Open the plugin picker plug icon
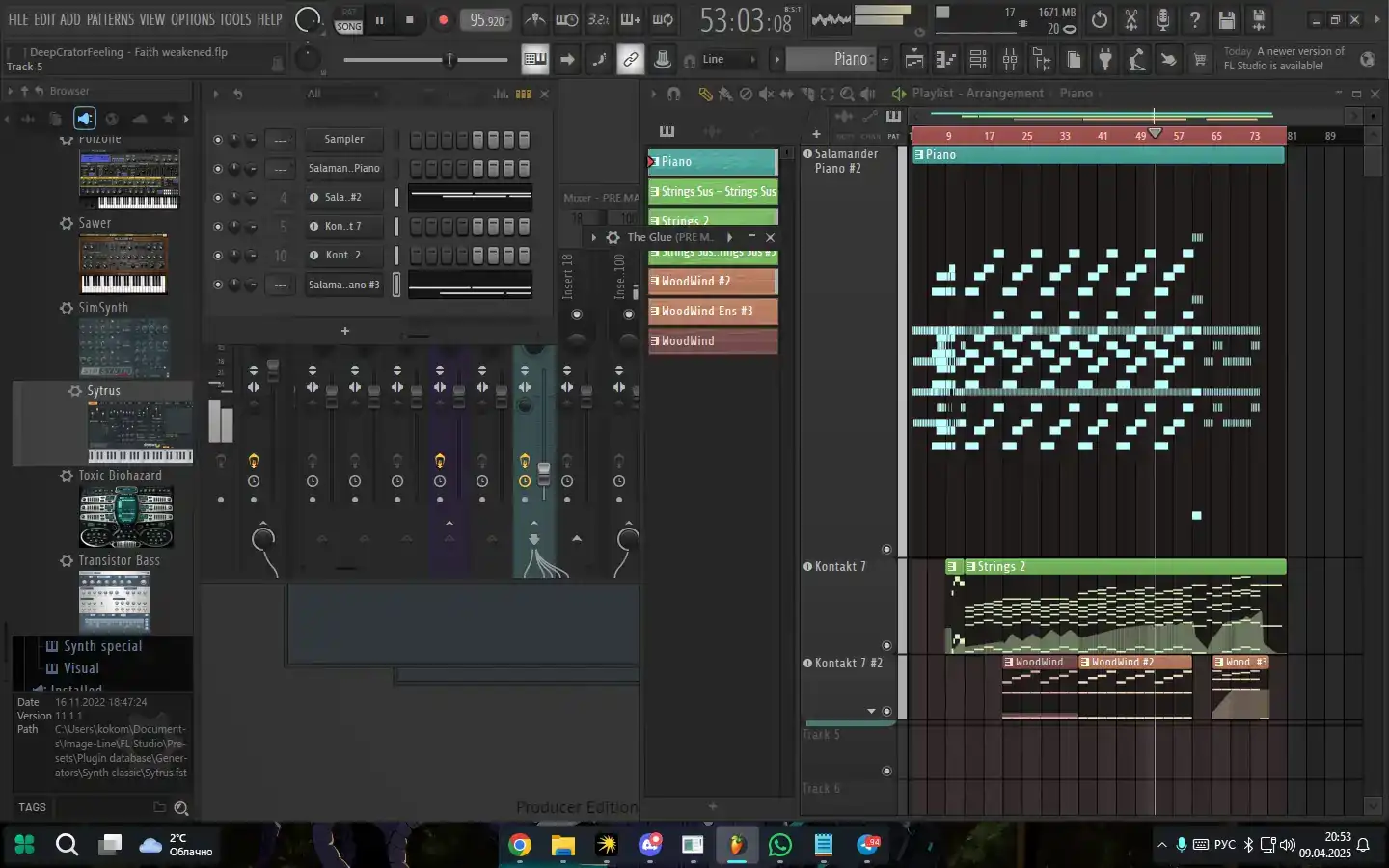 click(x=1105, y=60)
